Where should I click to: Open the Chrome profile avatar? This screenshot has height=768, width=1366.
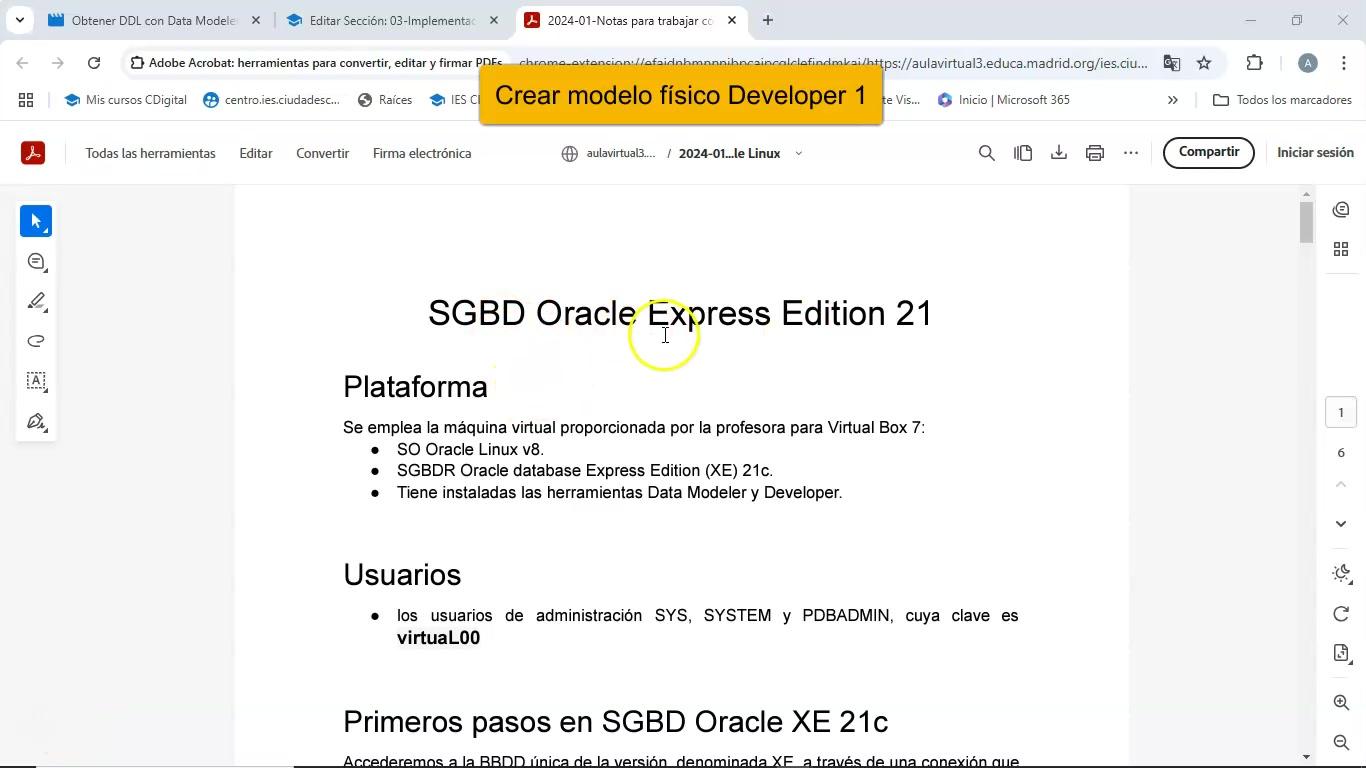coord(1307,63)
